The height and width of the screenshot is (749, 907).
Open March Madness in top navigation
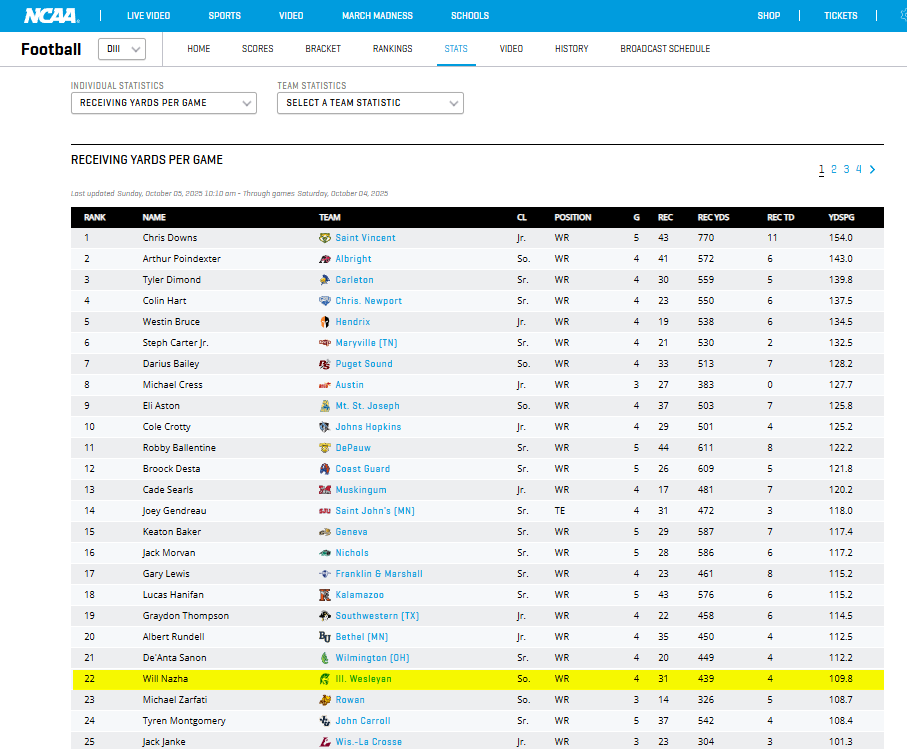[x=377, y=16]
